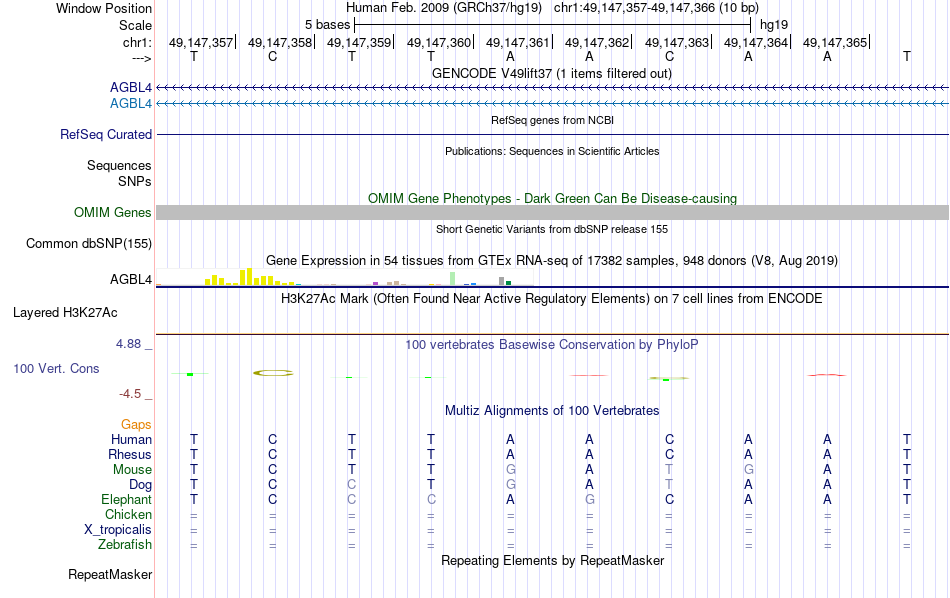This screenshot has width=950, height=598.
Task: Click the gray G in the Dog row
Action: click(511, 485)
